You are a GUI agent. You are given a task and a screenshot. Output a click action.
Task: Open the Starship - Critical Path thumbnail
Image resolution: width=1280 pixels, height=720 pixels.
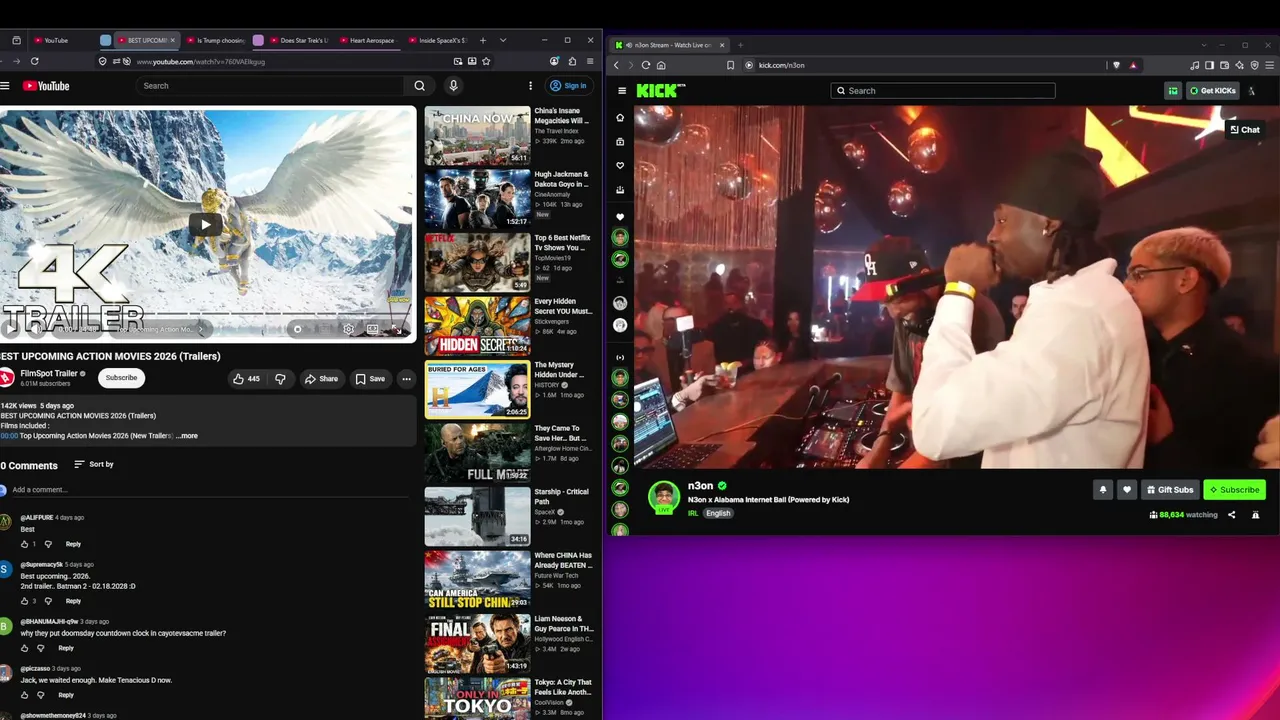[477, 516]
